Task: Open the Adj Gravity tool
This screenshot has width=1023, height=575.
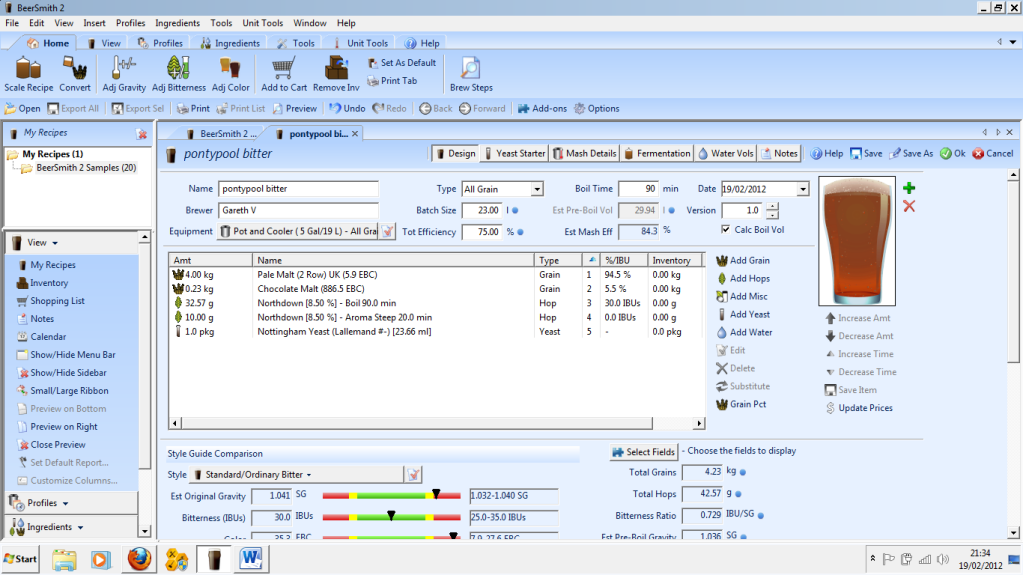Action: click(x=123, y=74)
